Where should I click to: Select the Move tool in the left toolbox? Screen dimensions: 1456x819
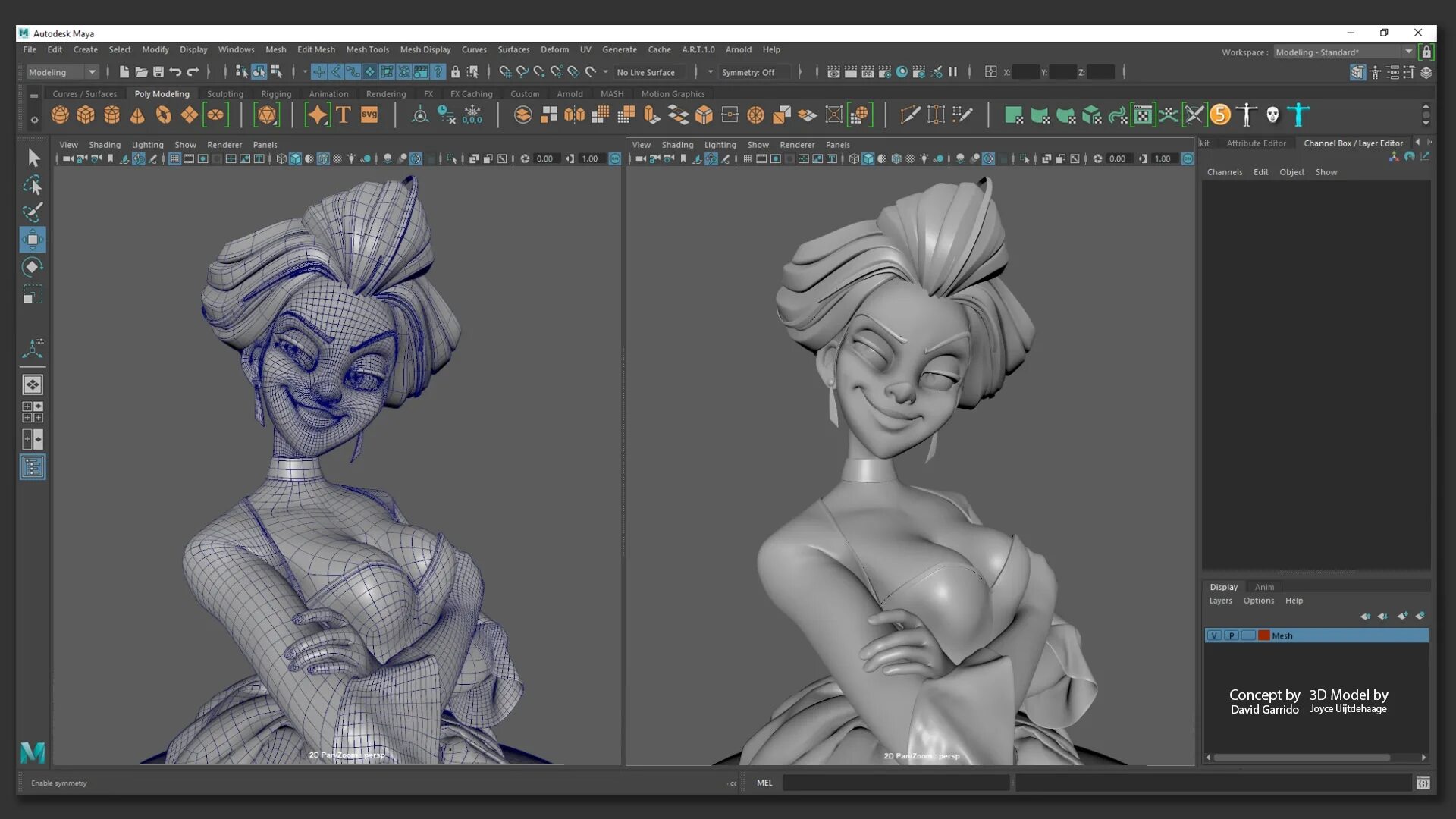click(33, 240)
